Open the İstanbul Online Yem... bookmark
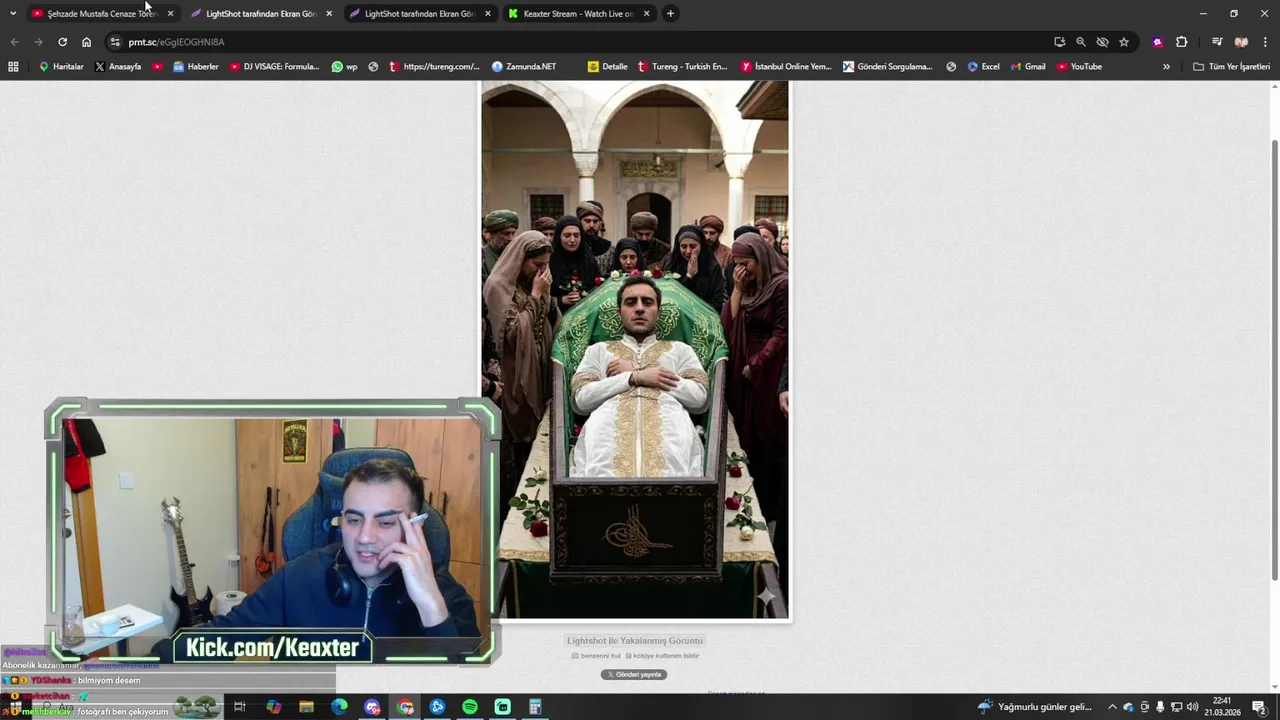 [786, 67]
